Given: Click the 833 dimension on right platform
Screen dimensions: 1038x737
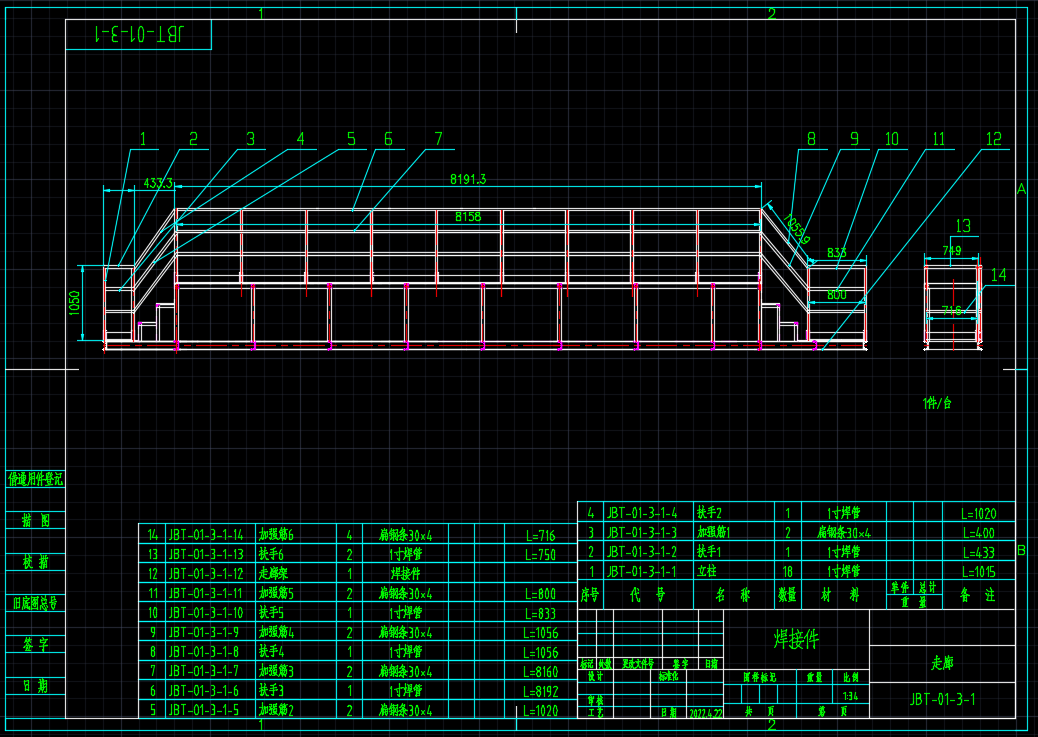Looking at the screenshot, I should pos(837,252).
